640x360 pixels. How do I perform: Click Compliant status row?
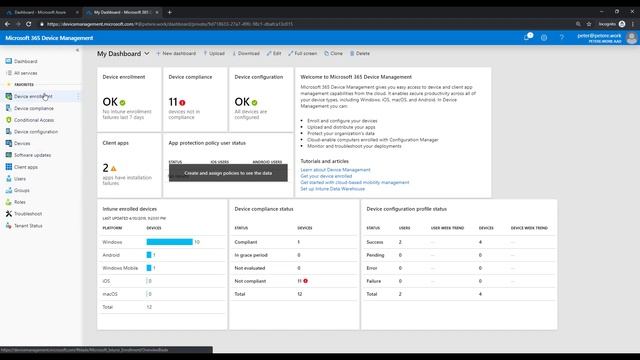pyautogui.click(x=294, y=242)
